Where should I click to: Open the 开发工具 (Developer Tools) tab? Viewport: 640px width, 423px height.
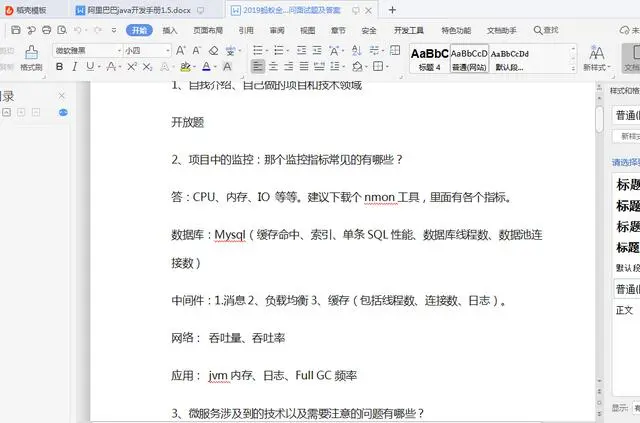(x=409, y=30)
